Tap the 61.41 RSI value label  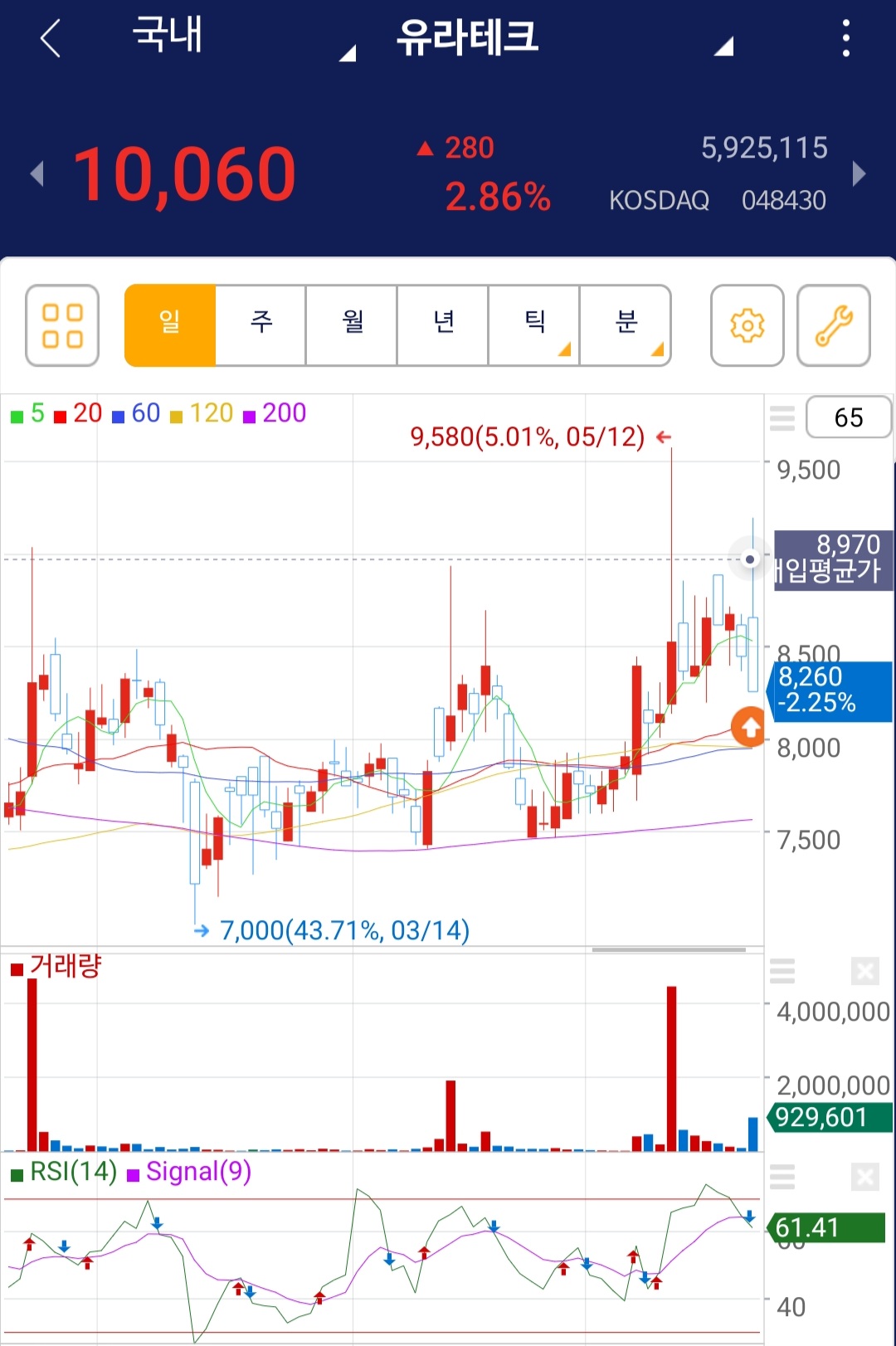[826, 1227]
